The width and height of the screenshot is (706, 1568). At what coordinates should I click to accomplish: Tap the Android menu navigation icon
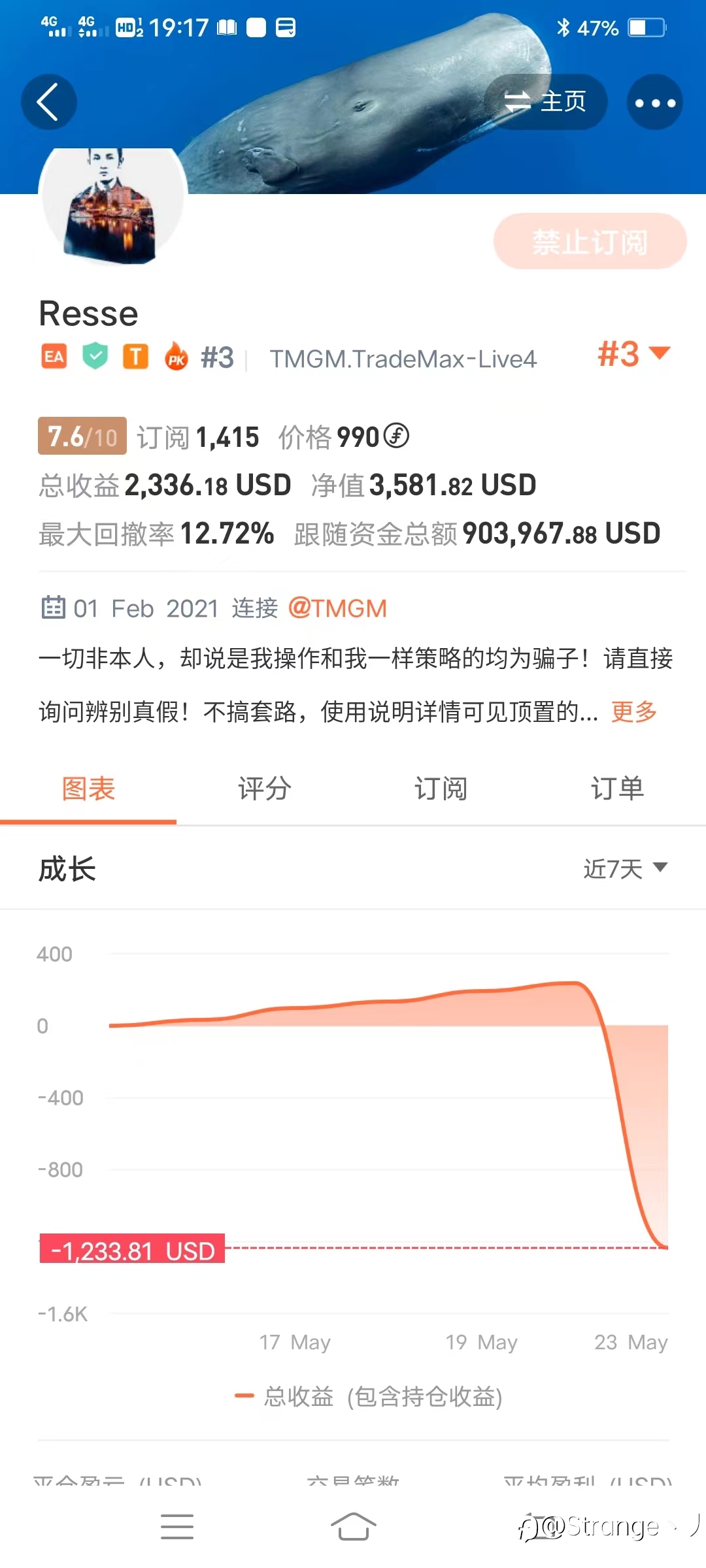pyautogui.click(x=177, y=1527)
